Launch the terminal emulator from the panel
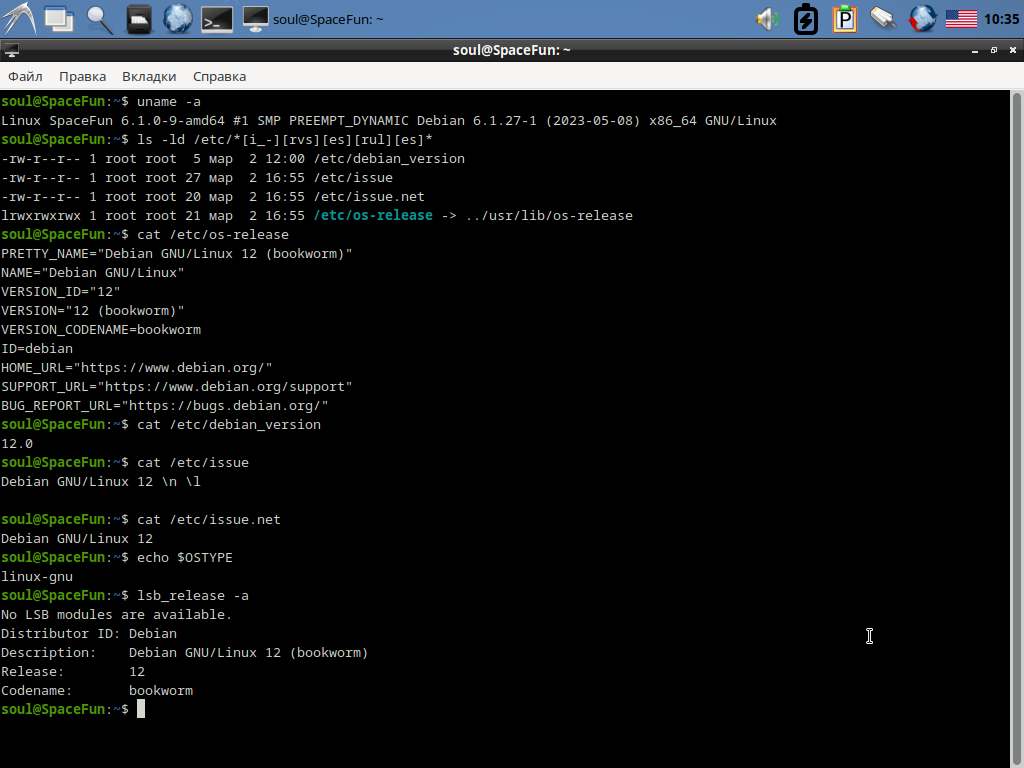The height and width of the screenshot is (768, 1024). [x=217, y=20]
